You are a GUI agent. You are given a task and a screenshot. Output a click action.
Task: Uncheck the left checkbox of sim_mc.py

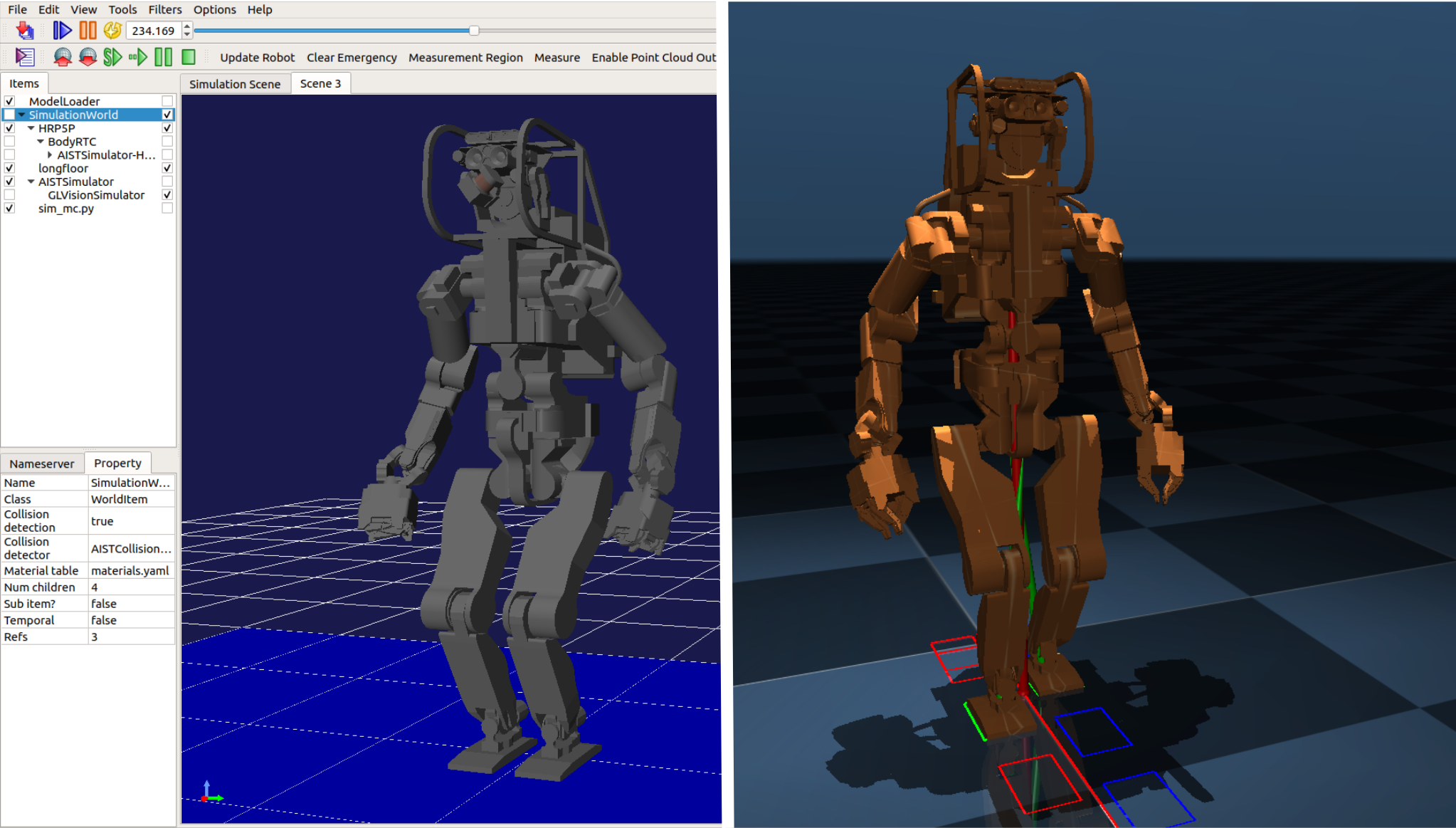coord(9,209)
